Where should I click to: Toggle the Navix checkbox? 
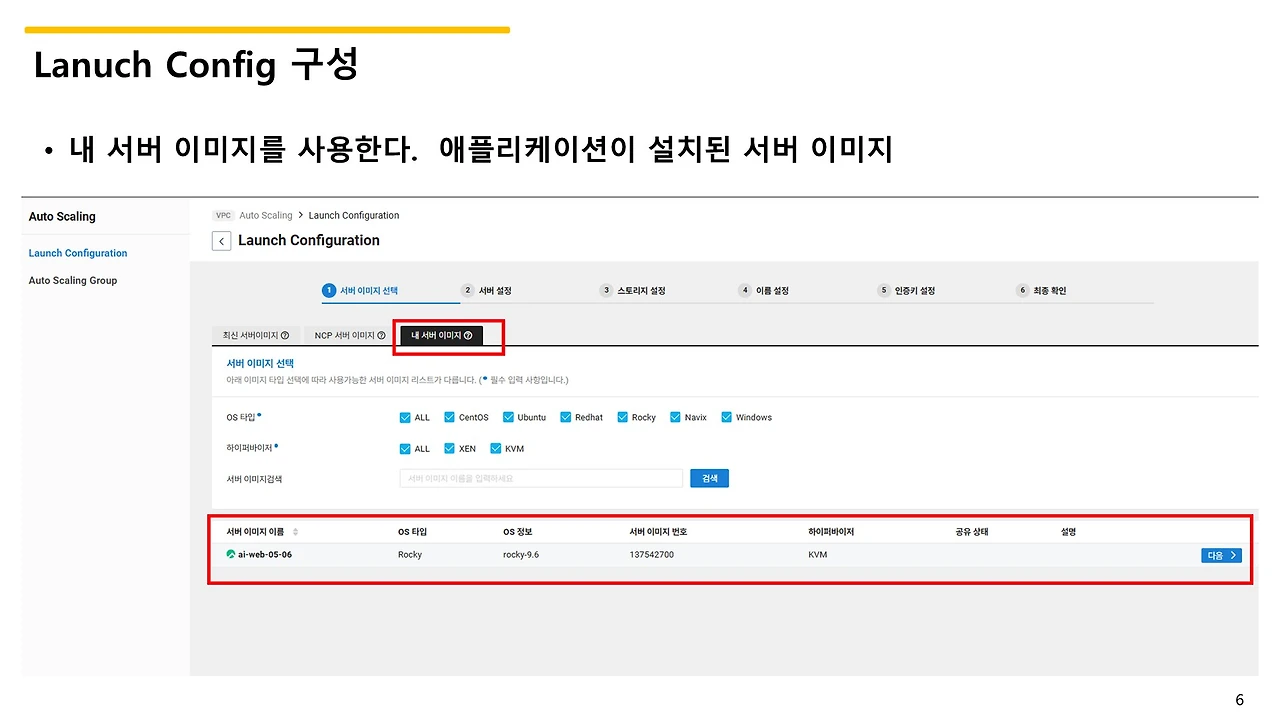tap(675, 417)
